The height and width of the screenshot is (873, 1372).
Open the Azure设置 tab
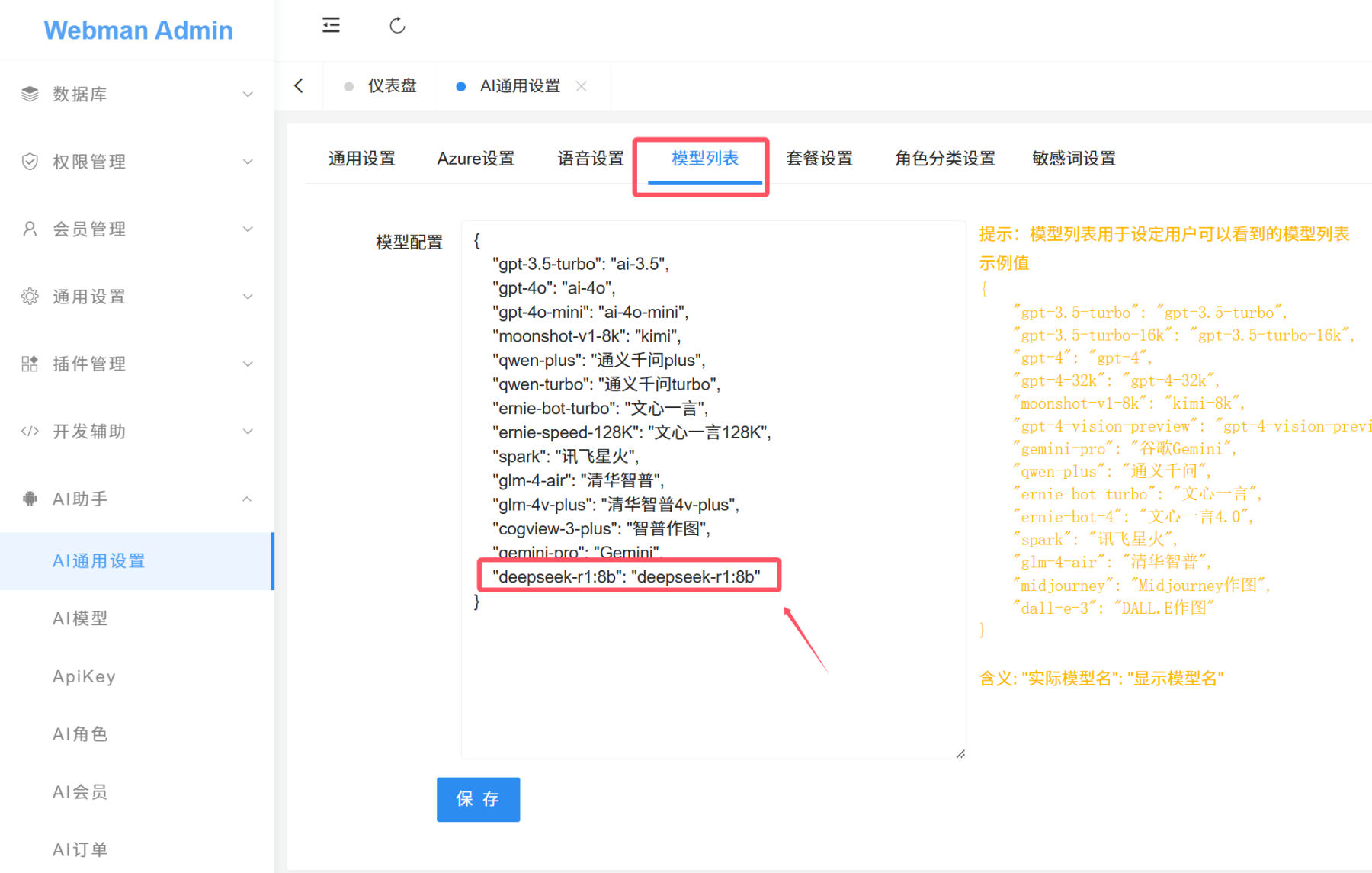click(476, 159)
